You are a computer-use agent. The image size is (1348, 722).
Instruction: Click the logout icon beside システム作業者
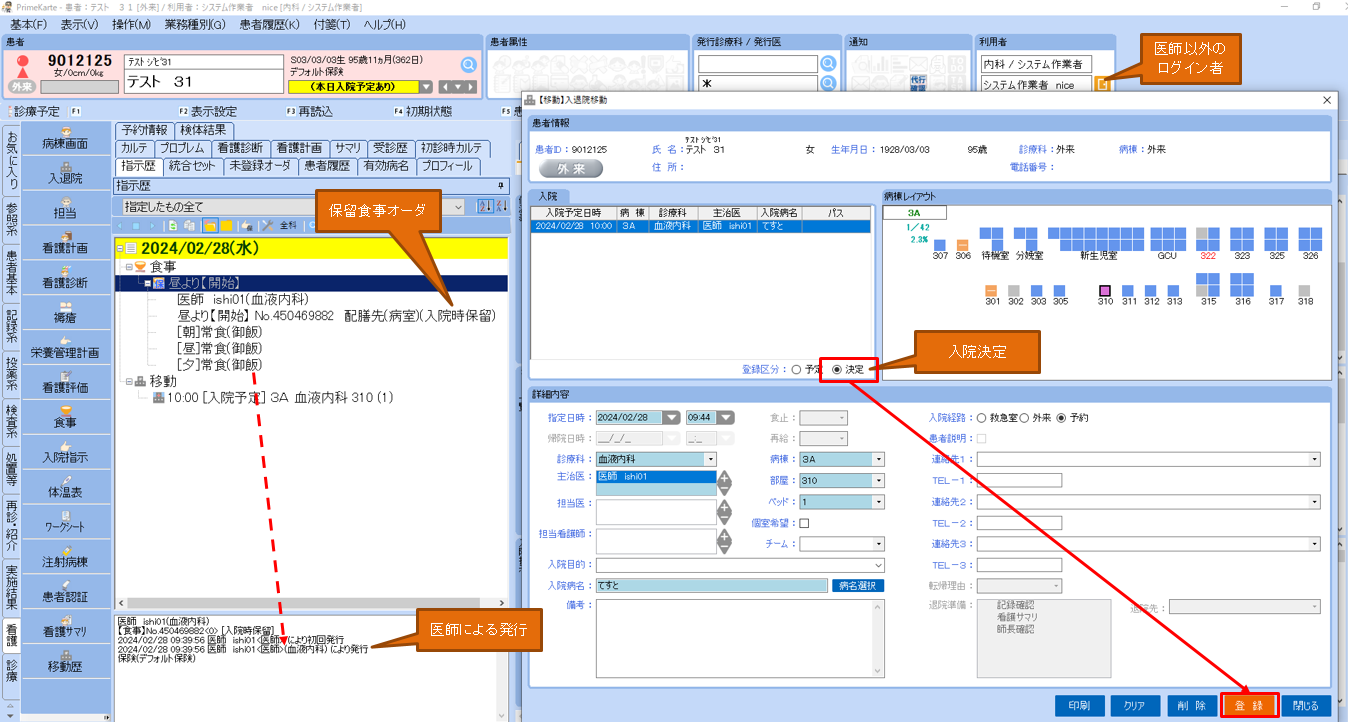point(1102,85)
